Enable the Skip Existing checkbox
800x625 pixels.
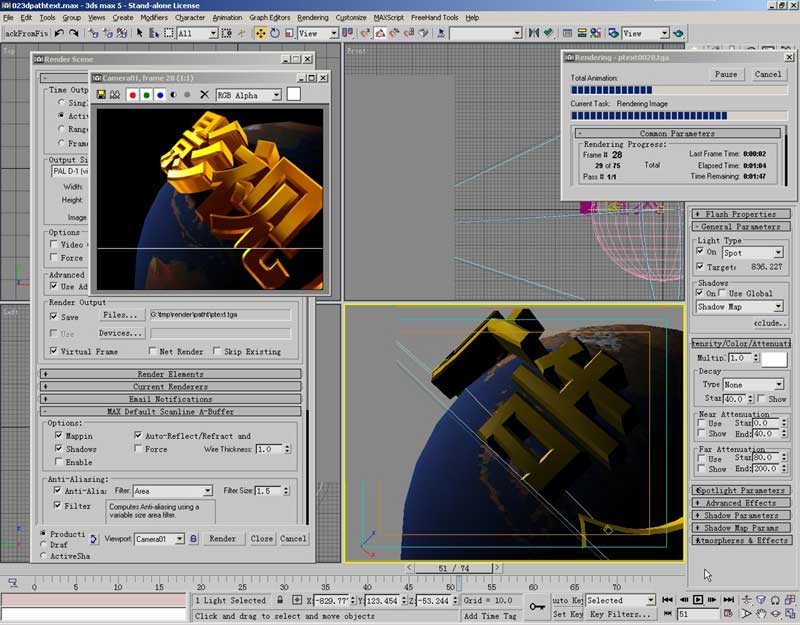[216, 352]
